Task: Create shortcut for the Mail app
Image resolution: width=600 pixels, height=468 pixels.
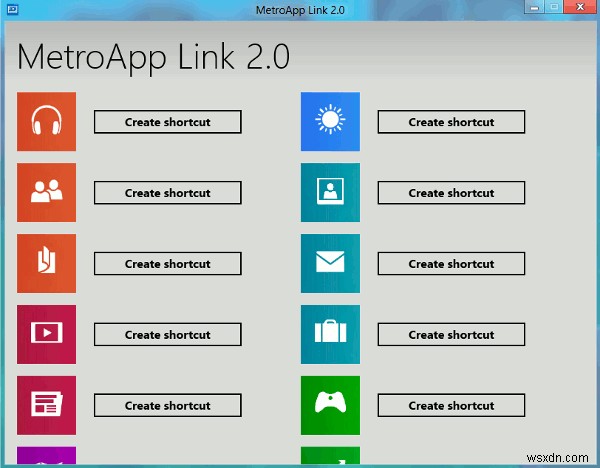Action: click(451, 263)
